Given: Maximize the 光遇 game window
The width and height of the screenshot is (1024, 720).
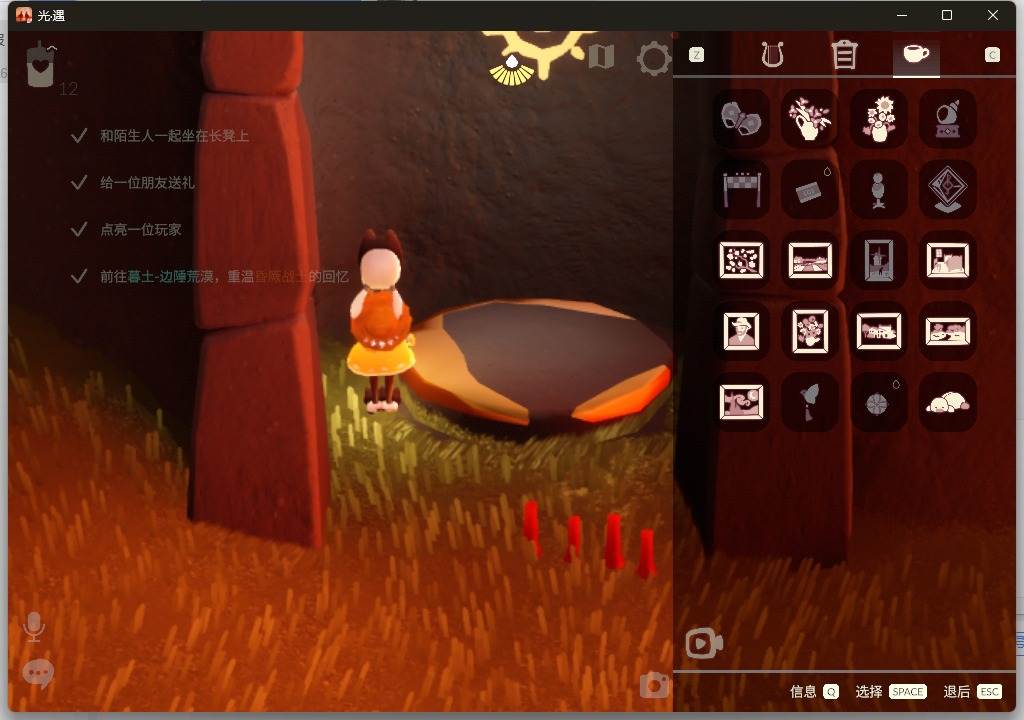Looking at the screenshot, I should (x=947, y=15).
